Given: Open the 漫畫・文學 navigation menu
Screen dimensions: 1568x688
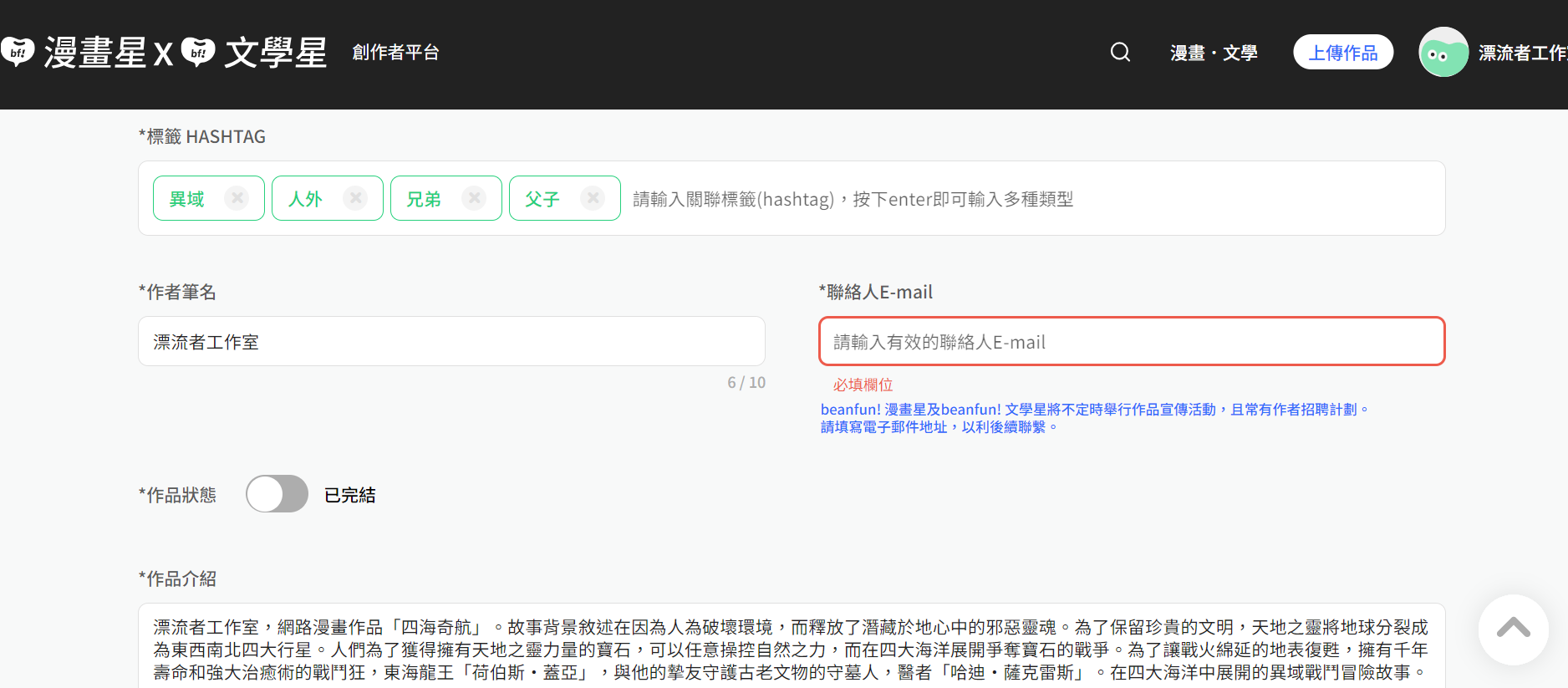Looking at the screenshot, I should [x=1214, y=53].
